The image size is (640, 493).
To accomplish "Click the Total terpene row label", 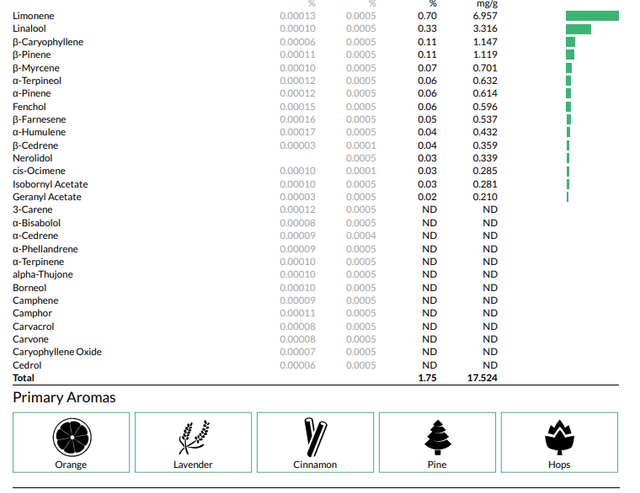I will [23, 378].
